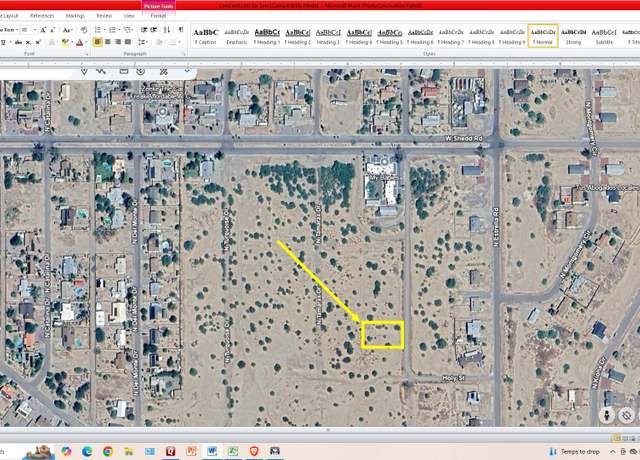Apply a numbered list
This screenshot has height=460, width=640.
[x=112, y=30]
